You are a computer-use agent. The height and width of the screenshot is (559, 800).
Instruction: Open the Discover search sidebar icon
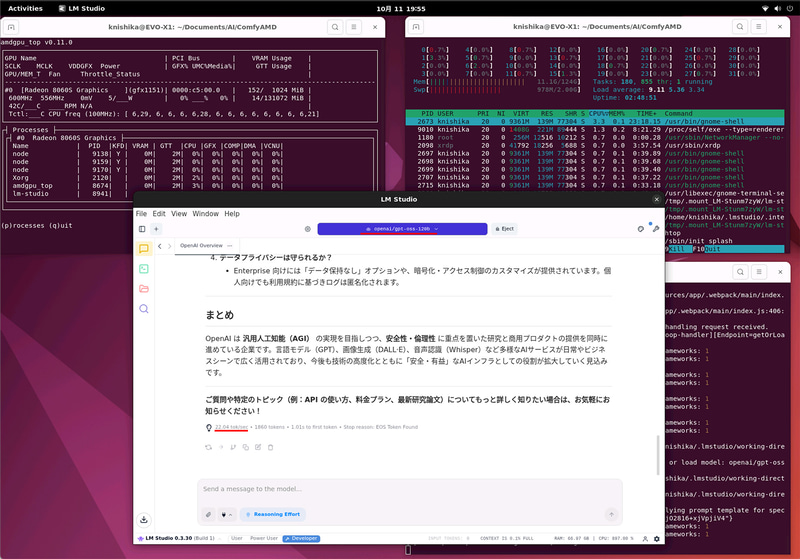click(144, 309)
